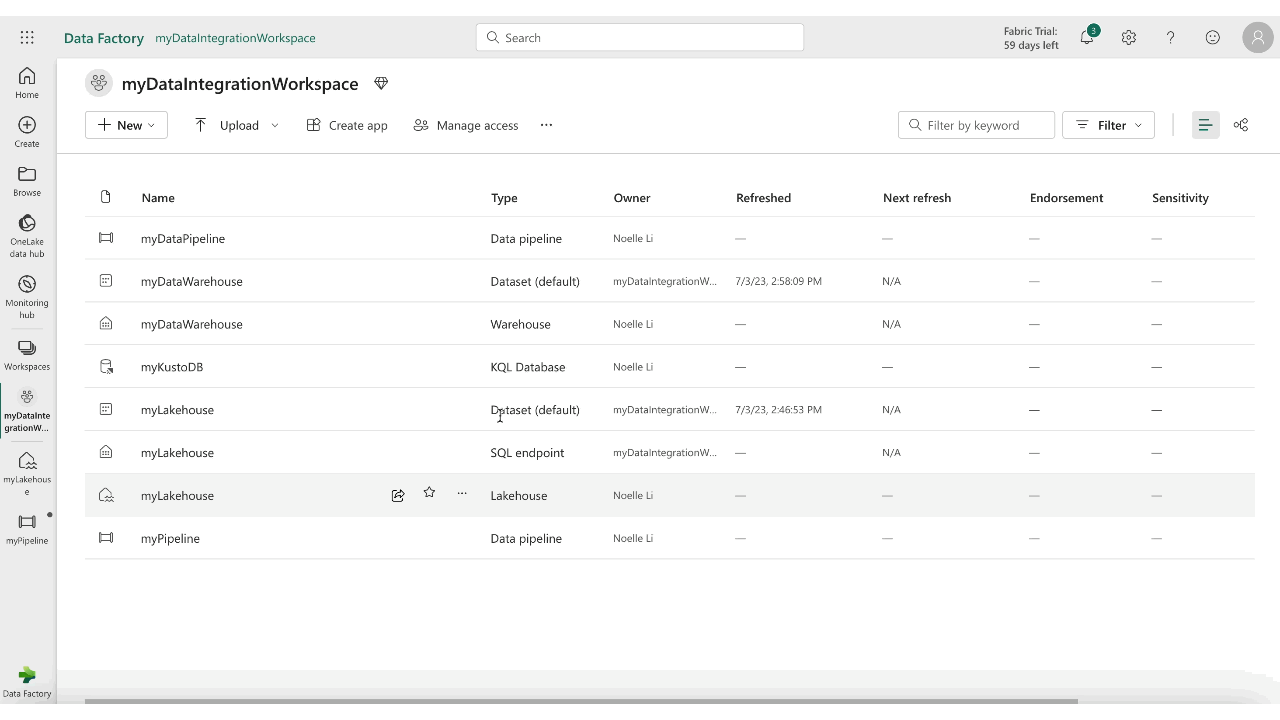Sort by the Endorsement column header
The width and height of the screenshot is (1280, 720).
(1066, 197)
